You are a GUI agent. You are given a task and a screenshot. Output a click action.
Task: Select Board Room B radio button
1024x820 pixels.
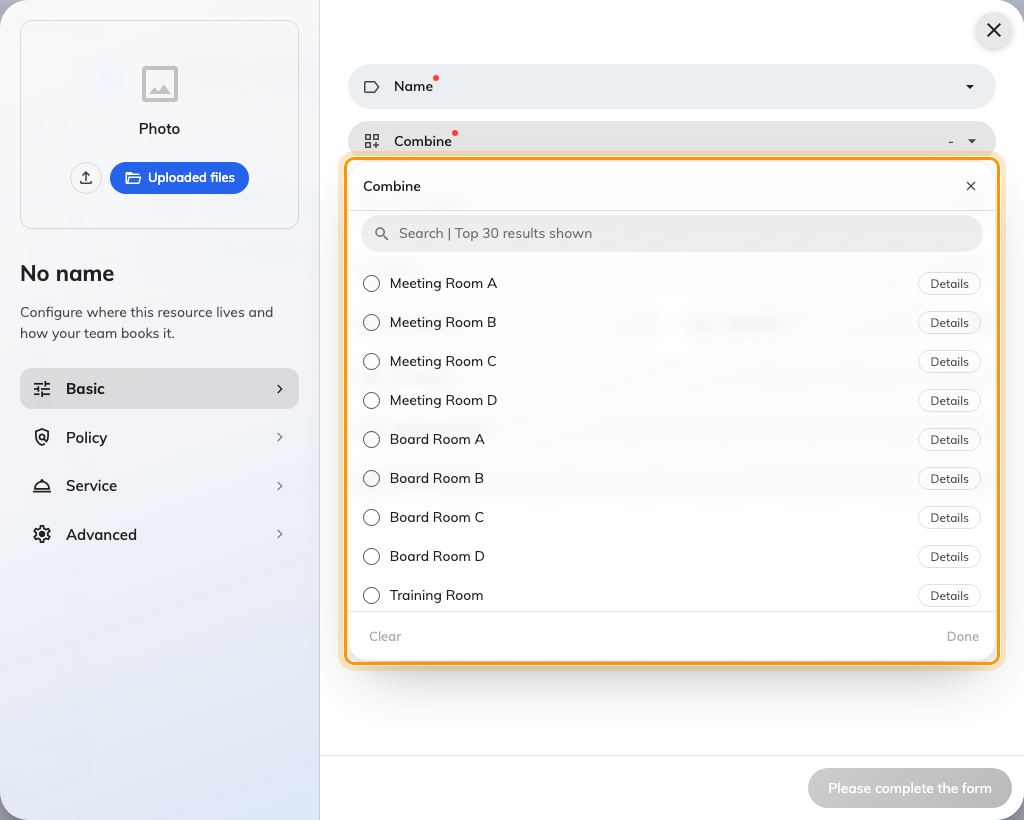372,479
